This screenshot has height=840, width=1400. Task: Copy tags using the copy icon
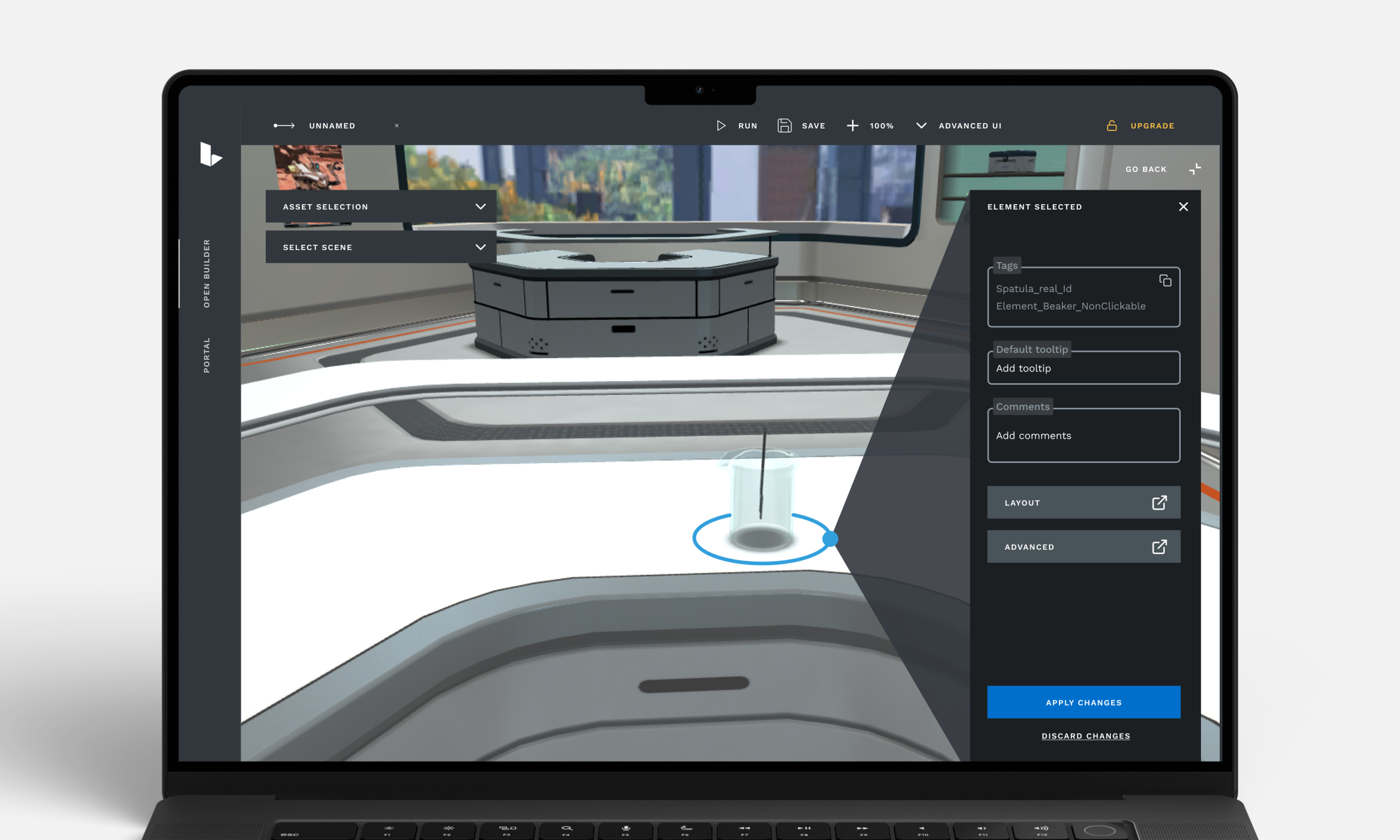click(x=1165, y=281)
